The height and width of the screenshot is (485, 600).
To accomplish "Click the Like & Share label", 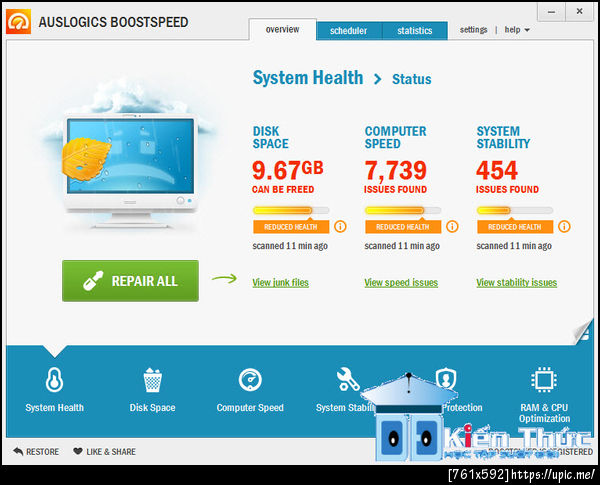I will [x=111, y=452].
